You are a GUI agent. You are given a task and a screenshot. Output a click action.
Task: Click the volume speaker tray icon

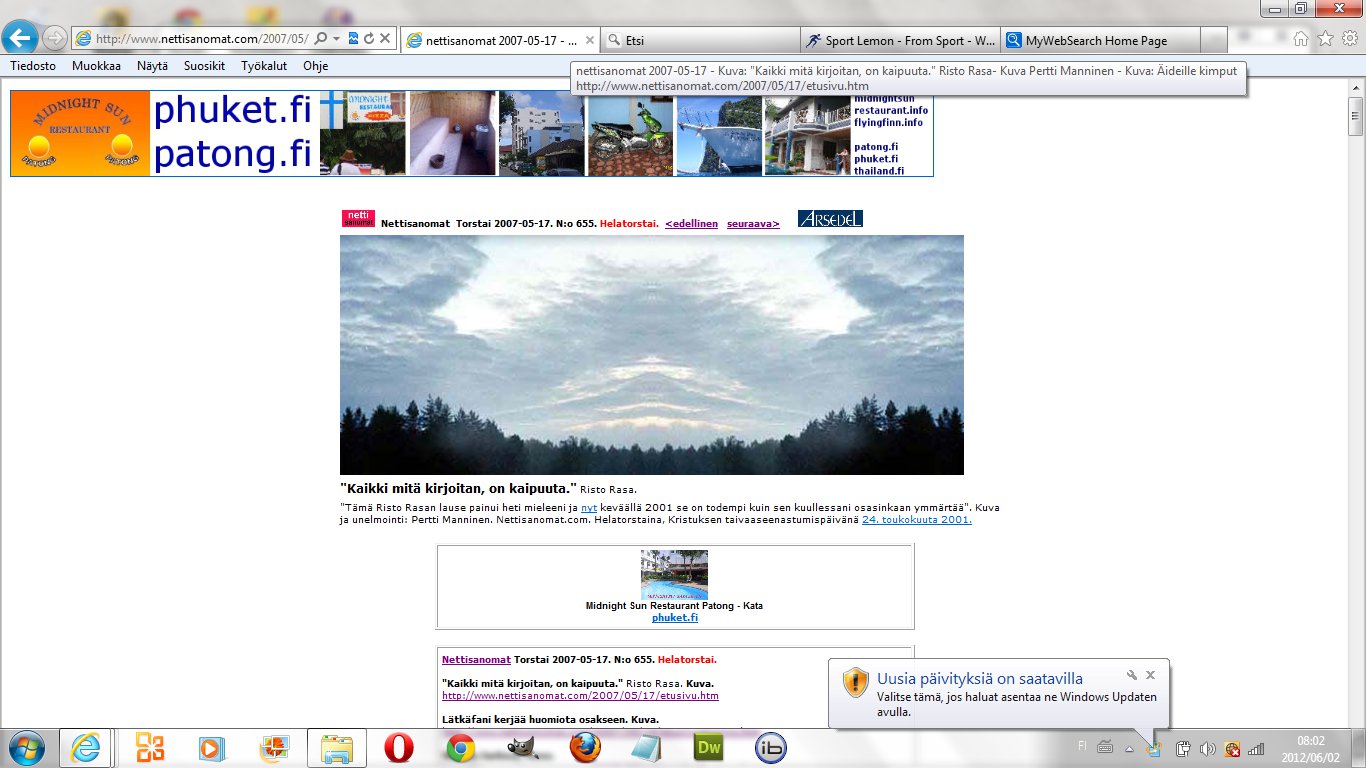(1207, 748)
